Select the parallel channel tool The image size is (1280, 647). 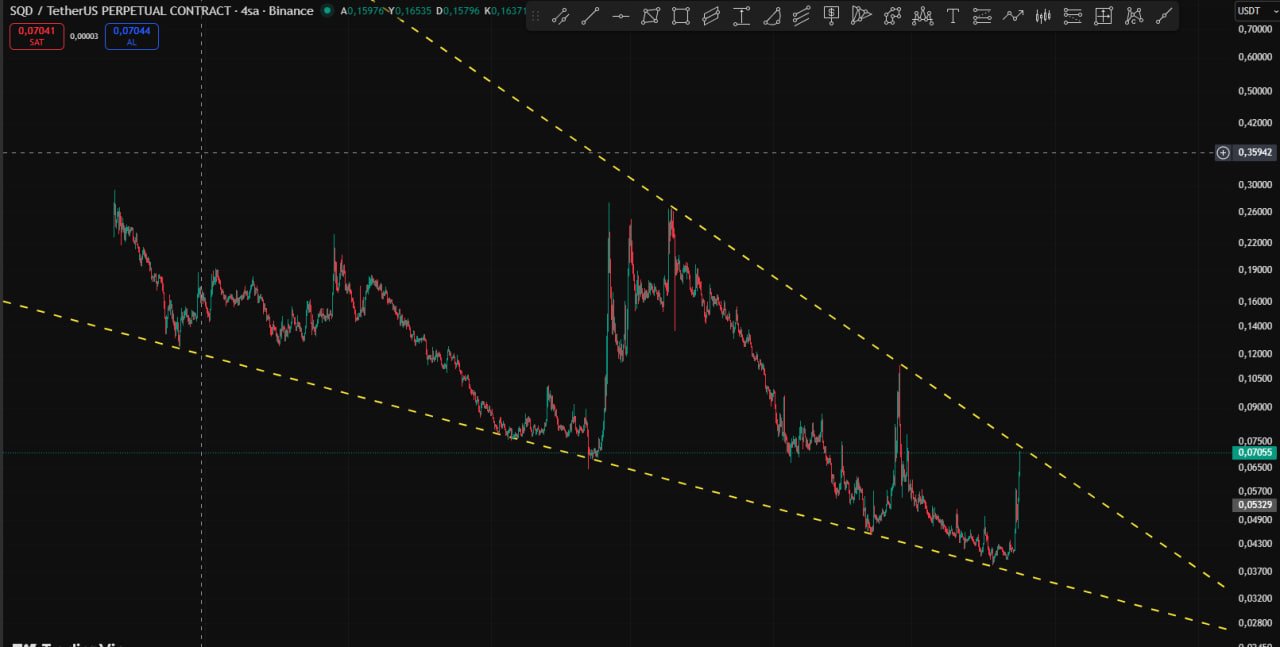(711, 16)
